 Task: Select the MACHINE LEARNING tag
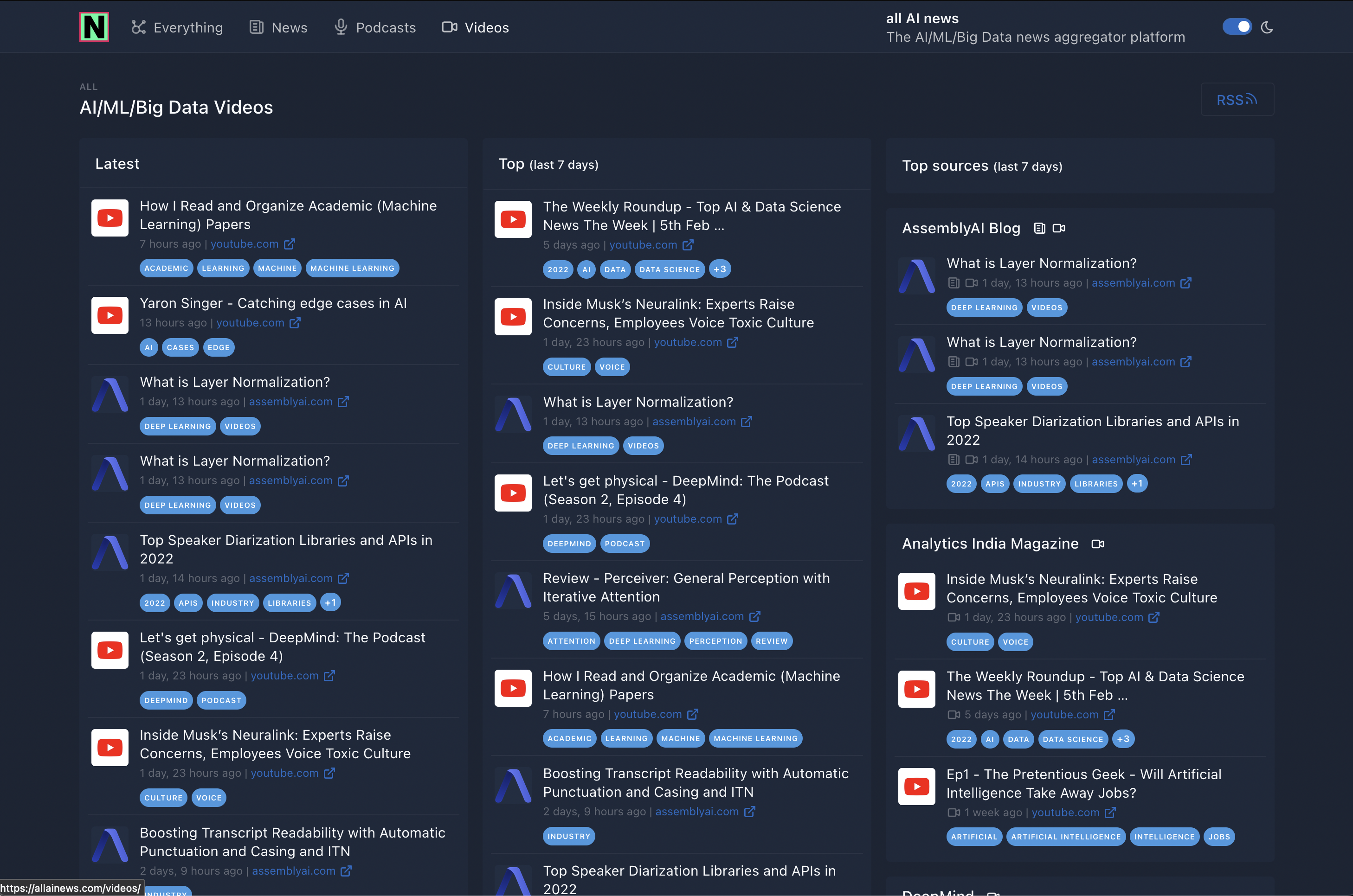tap(352, 268)
